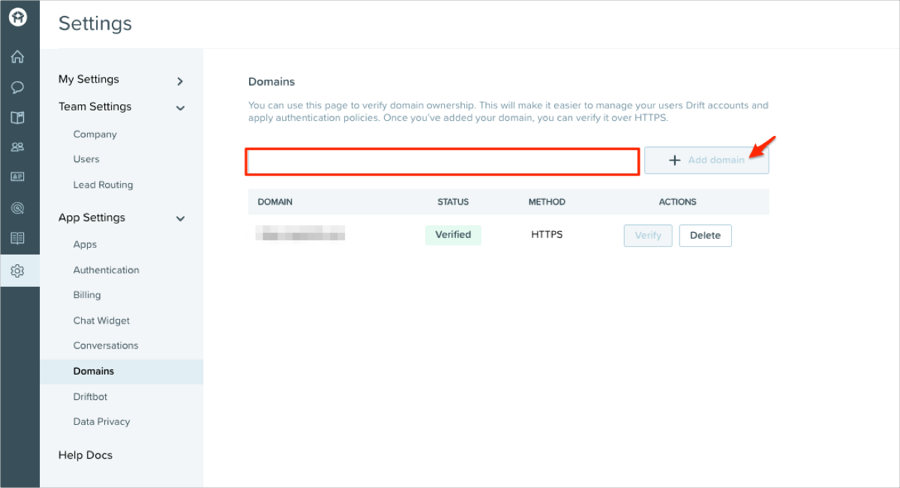Go to Home via sidebar icon
900x488 pixels.
18,57
